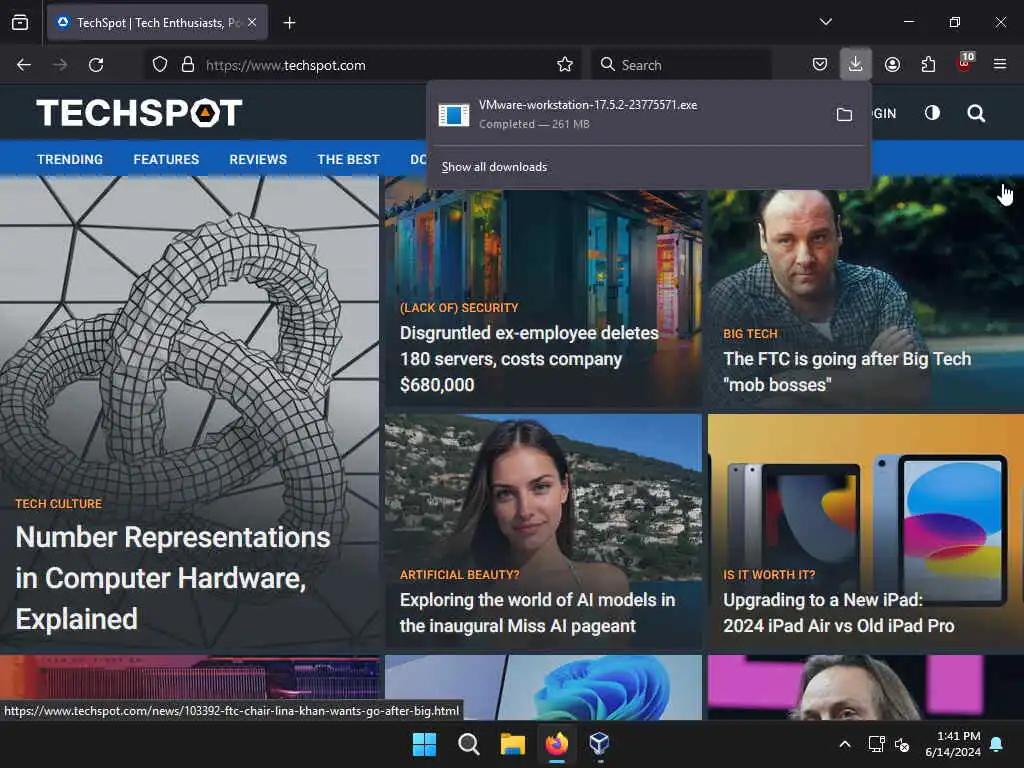1024x768 pixels.
Task: Open muted volume tray icon
Action: tap(902, 744)
